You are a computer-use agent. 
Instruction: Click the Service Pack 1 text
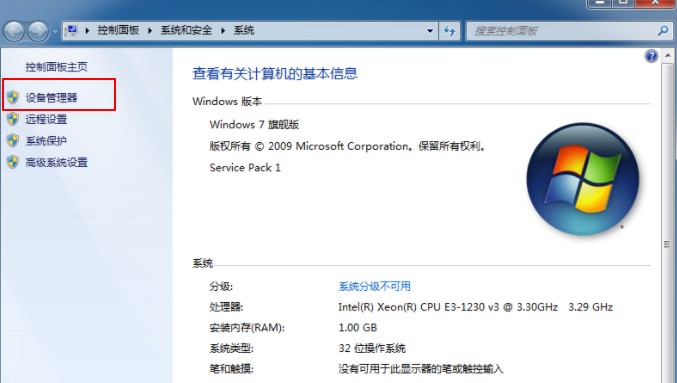click(245, 168)
